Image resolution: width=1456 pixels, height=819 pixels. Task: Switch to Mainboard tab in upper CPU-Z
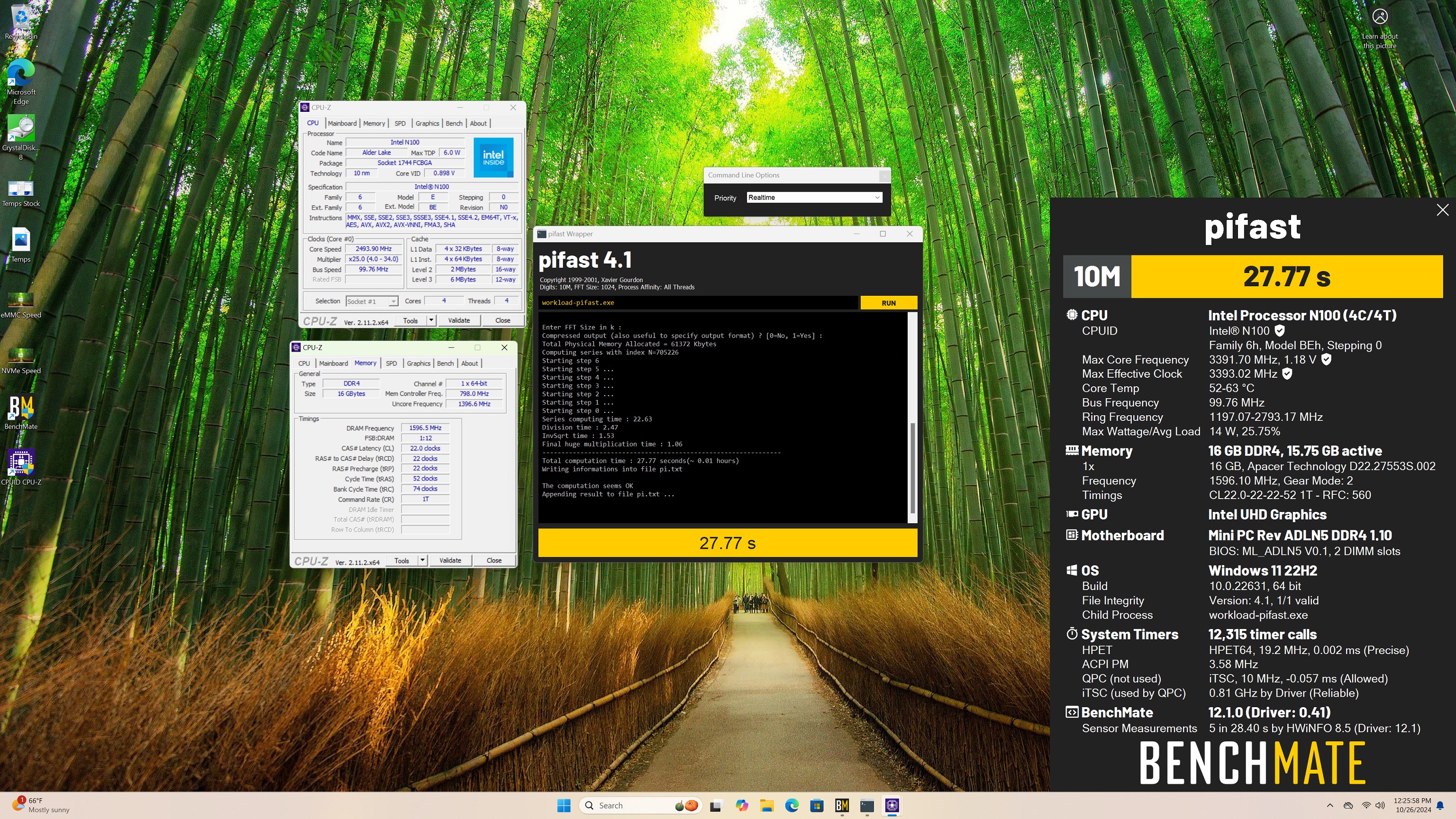(342, 123)
